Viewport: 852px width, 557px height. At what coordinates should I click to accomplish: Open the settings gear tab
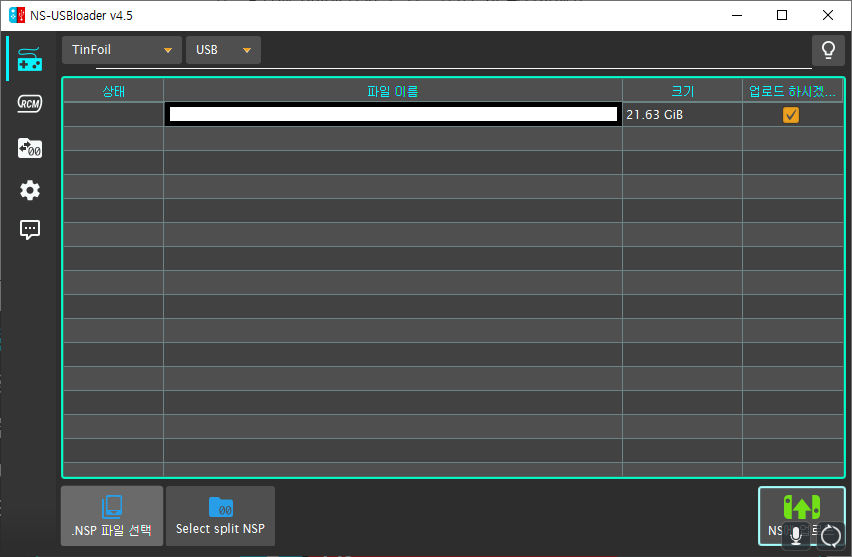pos(30,190)
